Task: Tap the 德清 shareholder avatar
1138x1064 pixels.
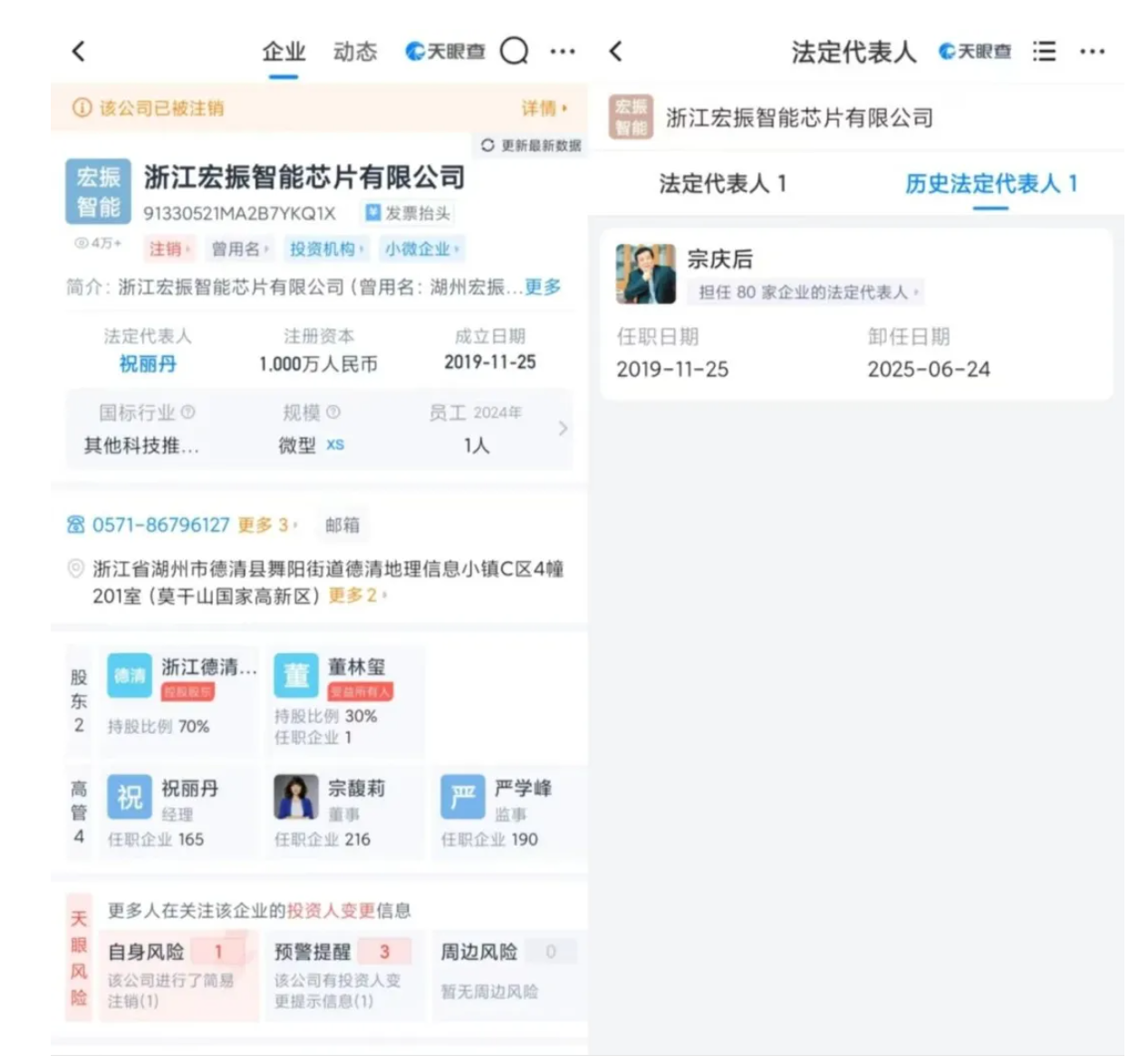Action: click(129, 675)
